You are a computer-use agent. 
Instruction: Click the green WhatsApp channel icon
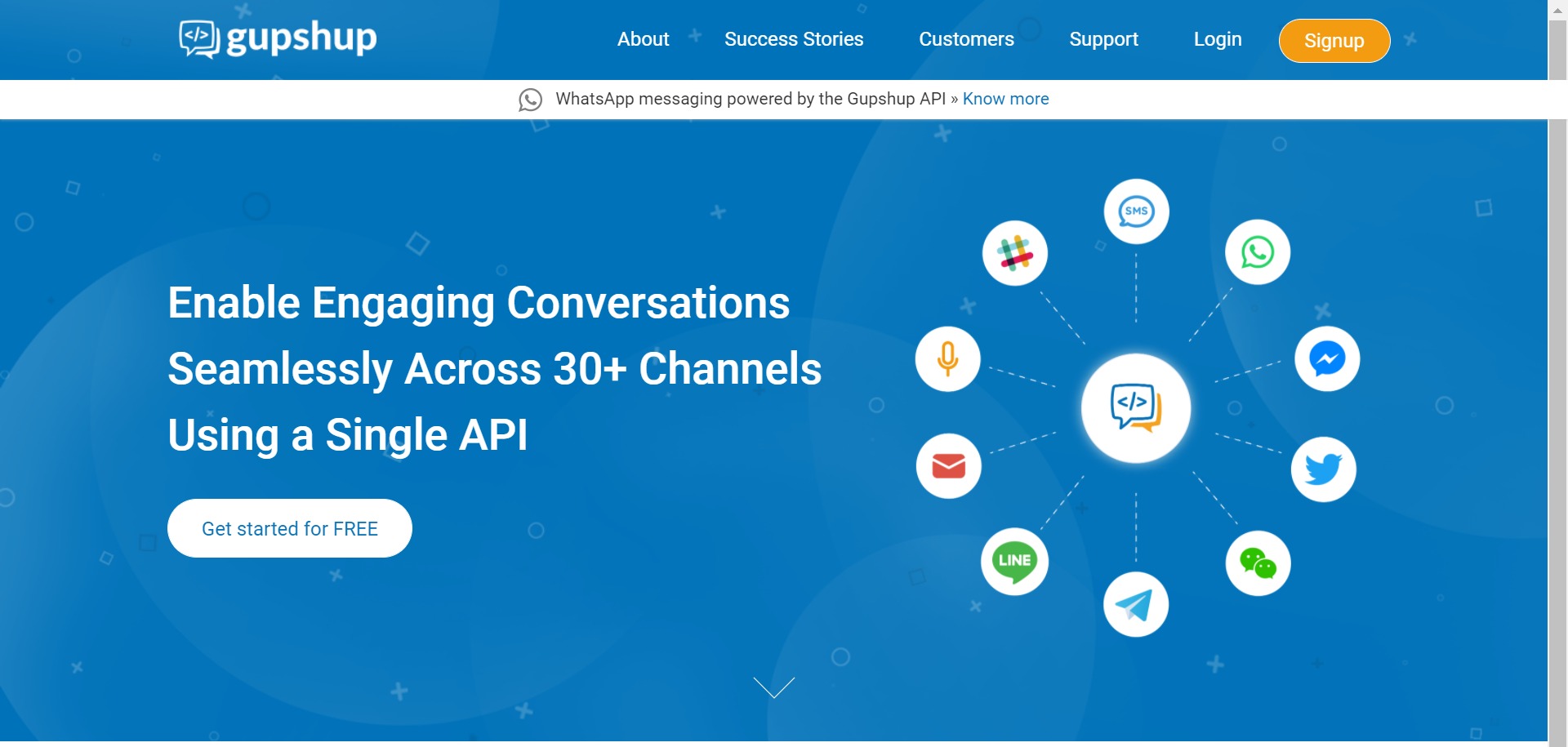(x=1258, y=252)
